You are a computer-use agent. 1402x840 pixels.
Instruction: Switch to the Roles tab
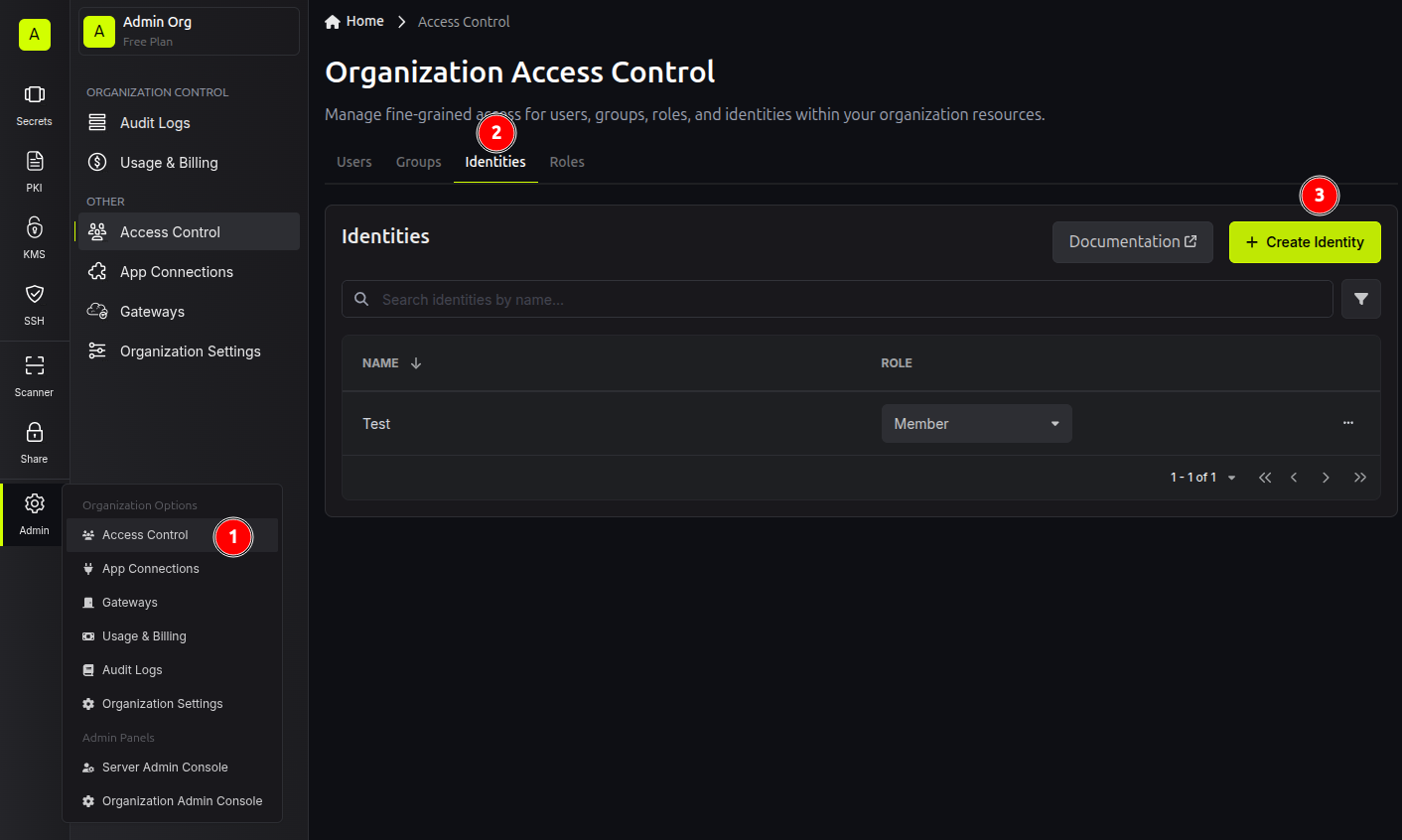[x=567, y=162]
